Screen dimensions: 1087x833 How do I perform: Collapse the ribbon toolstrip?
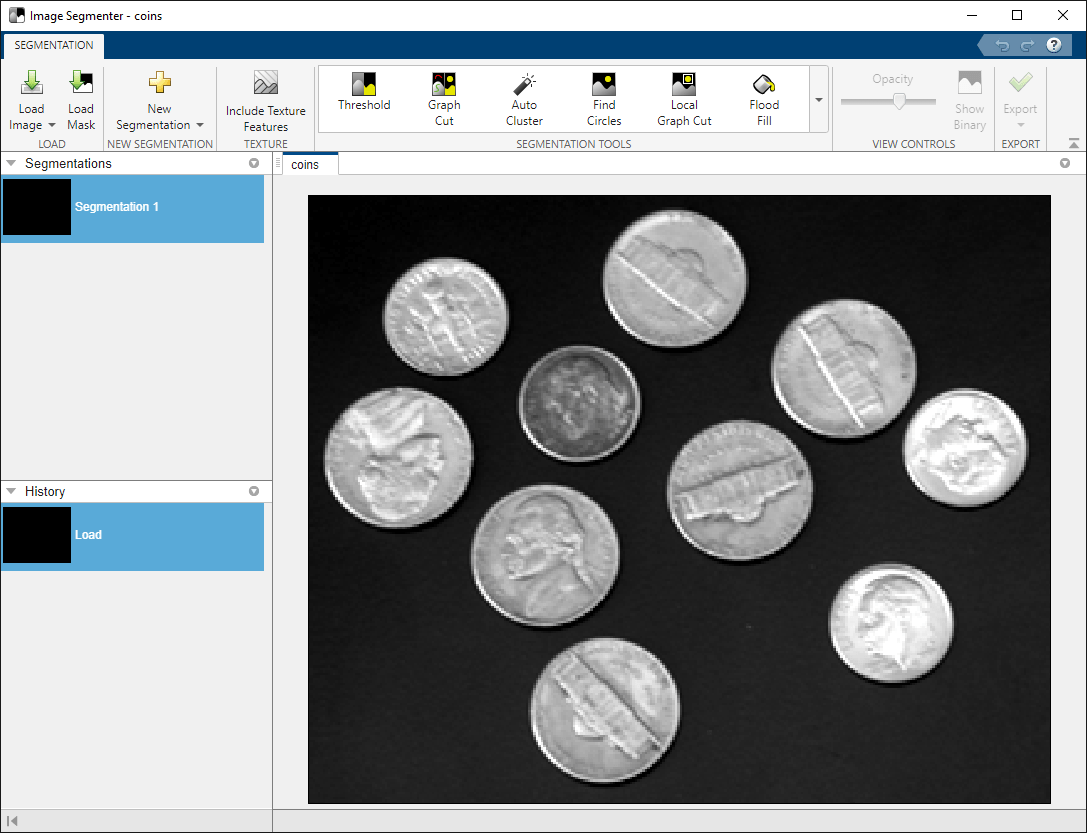(1074, 144)
